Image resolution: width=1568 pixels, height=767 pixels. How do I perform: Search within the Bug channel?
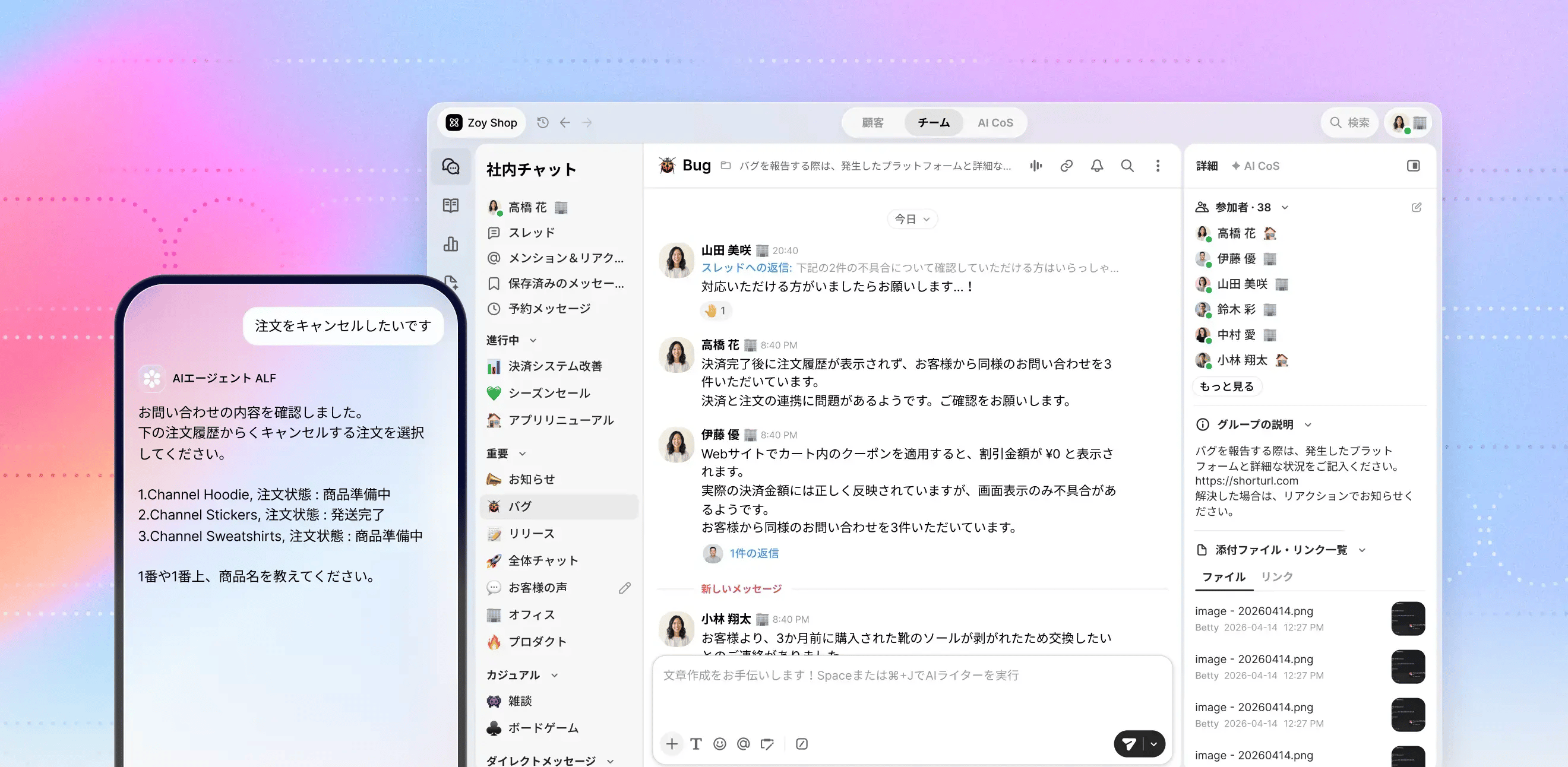pyautogui.click(x=1127, y=166)
